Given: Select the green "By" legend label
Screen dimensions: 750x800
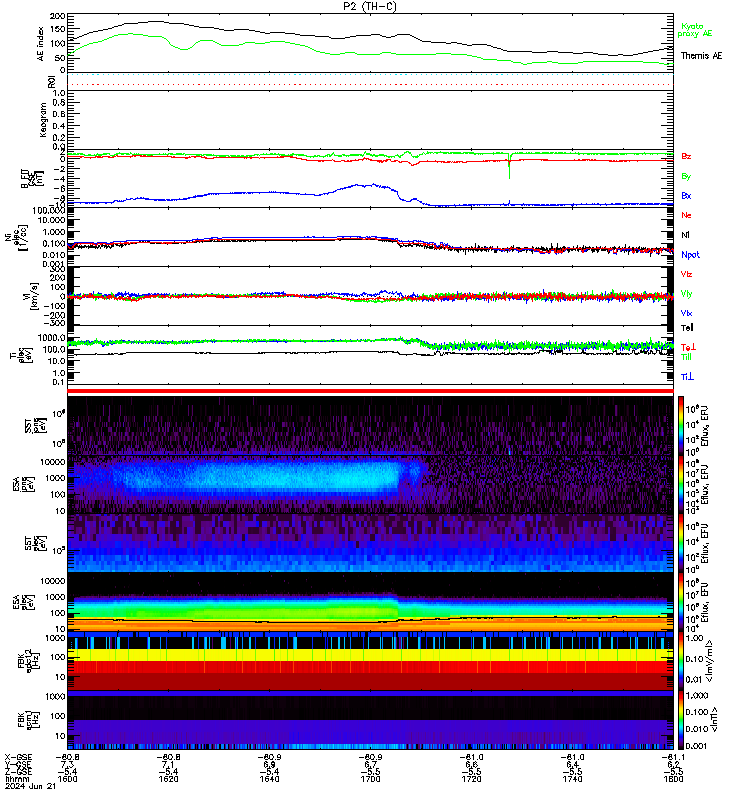Looking at the screenshot, I should pyautogui.click(x=686, y=176).
